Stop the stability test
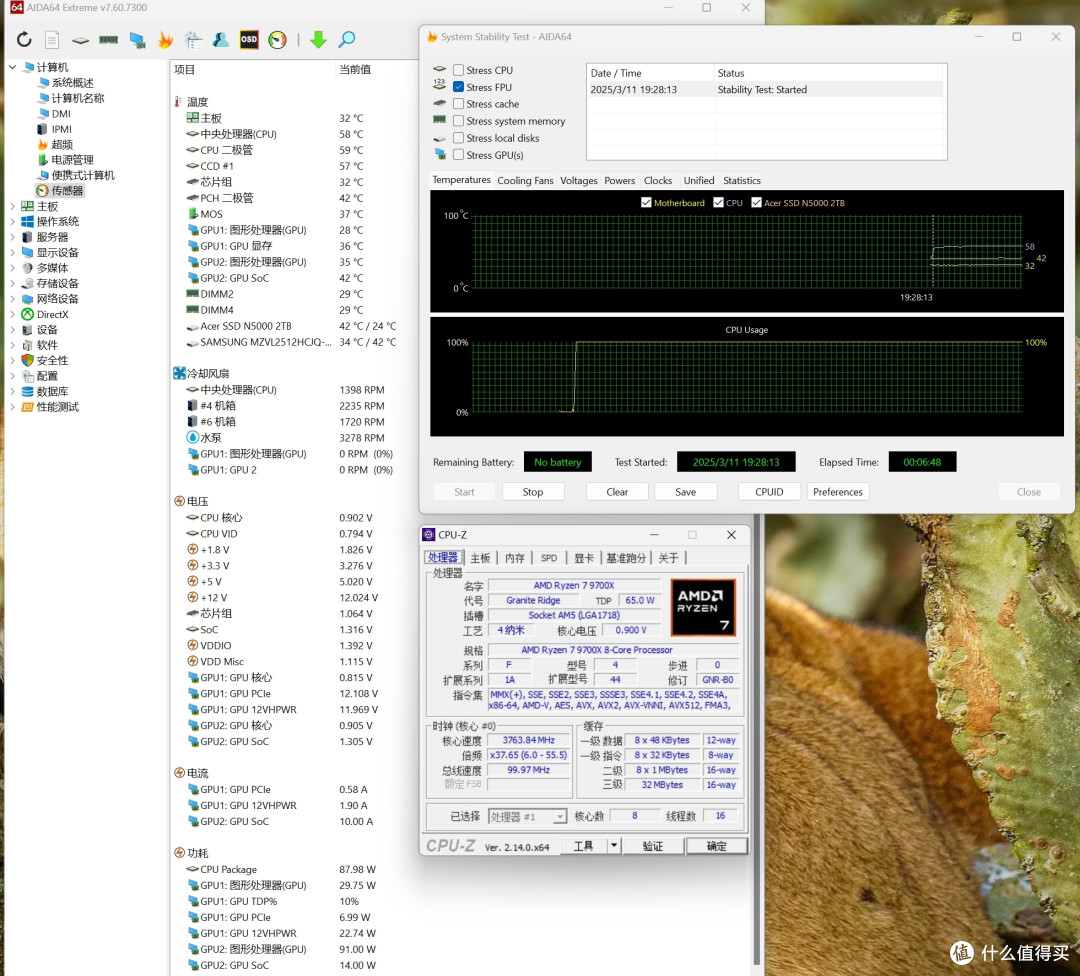Screen dimensions: 1080x976 coord(532,492)
